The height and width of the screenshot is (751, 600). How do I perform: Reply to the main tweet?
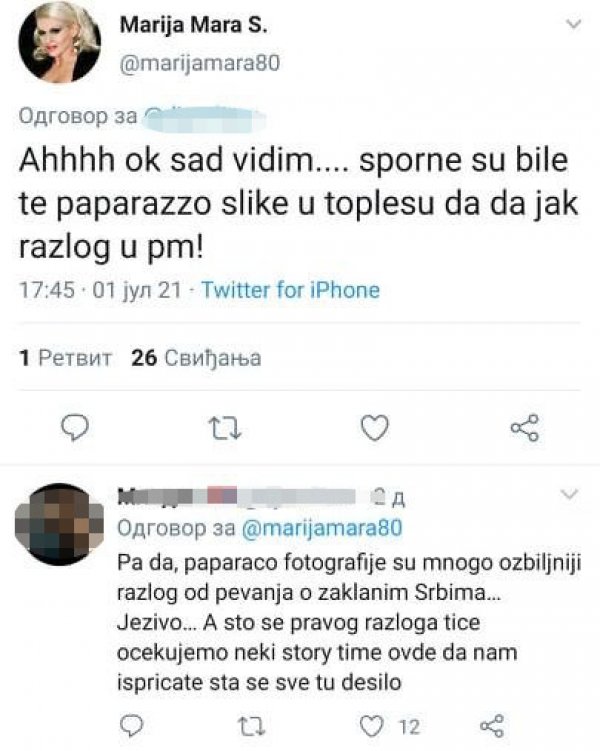pyautogui.click(x=79, y=429)
